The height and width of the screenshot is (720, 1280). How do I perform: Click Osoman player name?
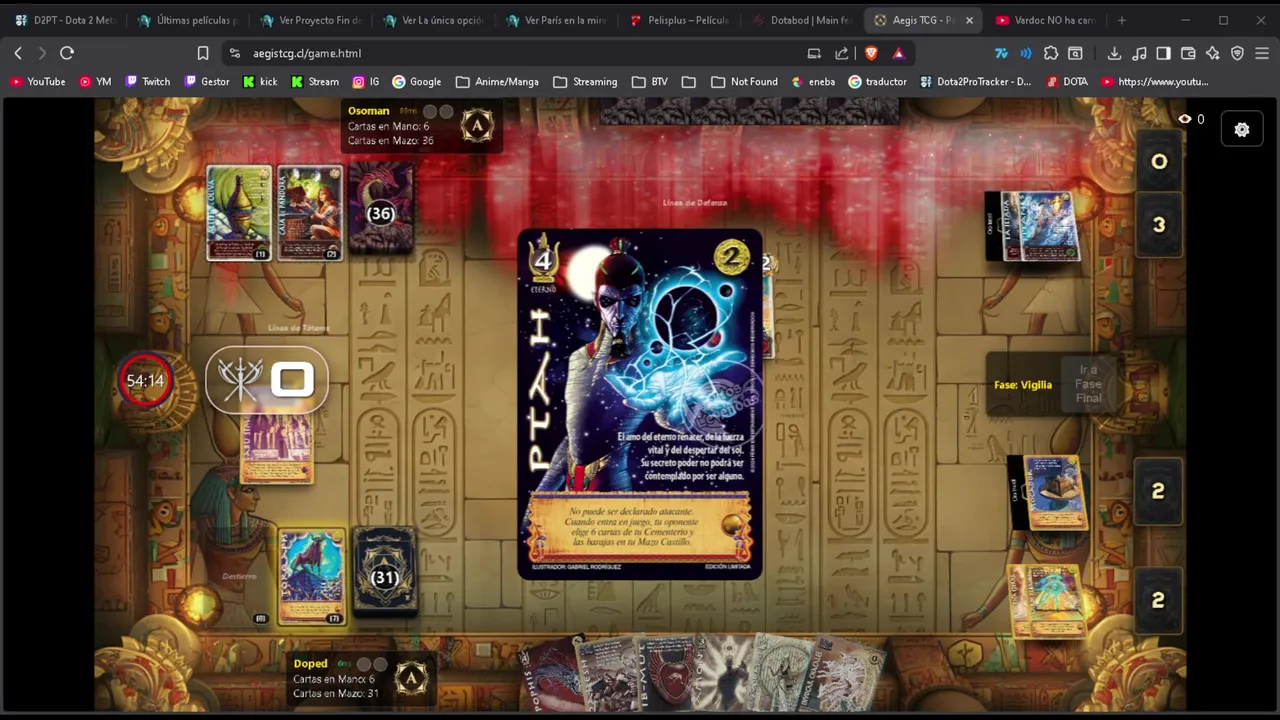pyautogui.click(x=368, y=111)
